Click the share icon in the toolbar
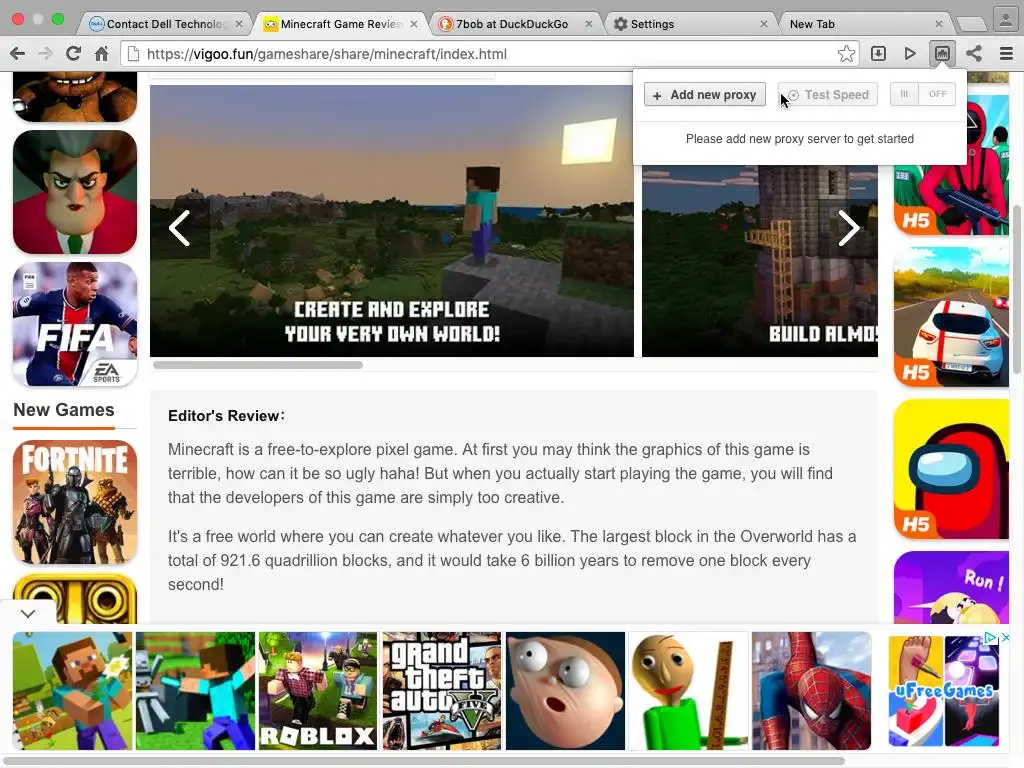Screen dimensions: 1024x768 (x=974, y=54)
